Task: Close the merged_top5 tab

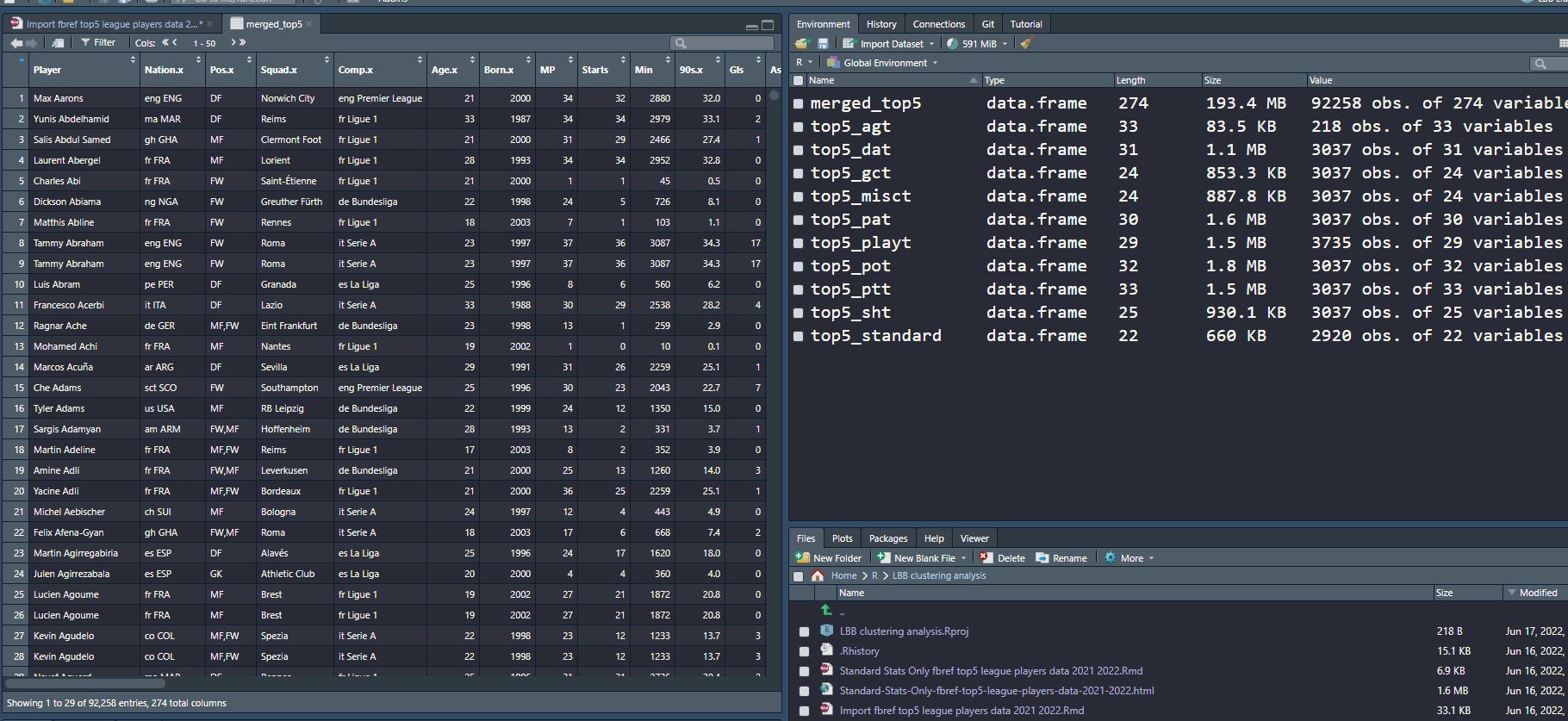Action: [309, 24]
